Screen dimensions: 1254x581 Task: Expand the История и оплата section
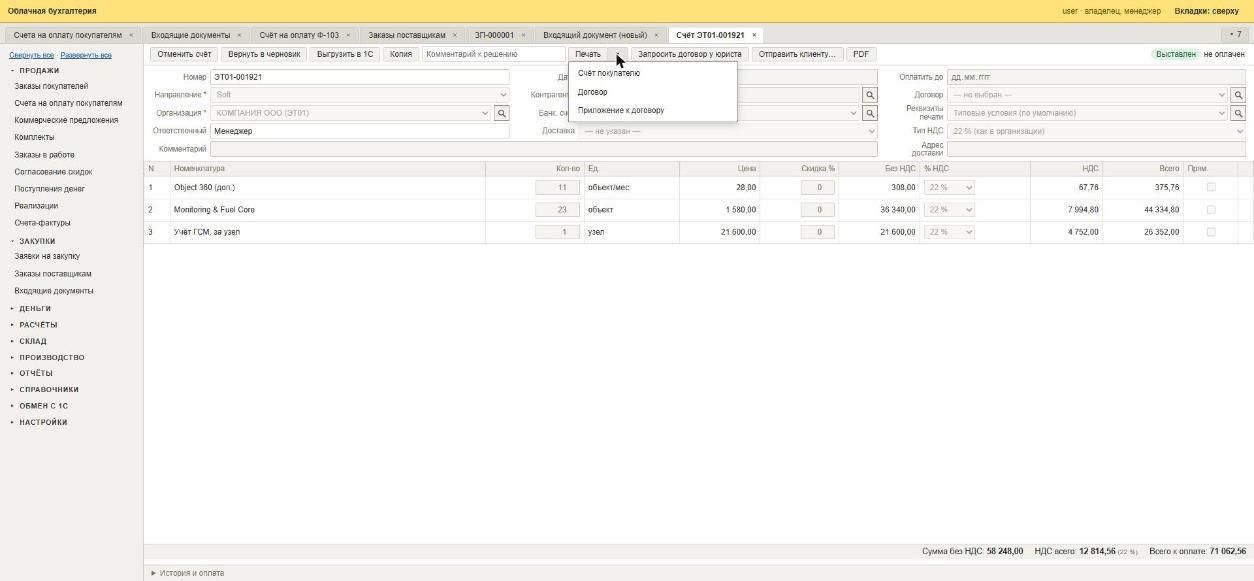tap(188, 573)
